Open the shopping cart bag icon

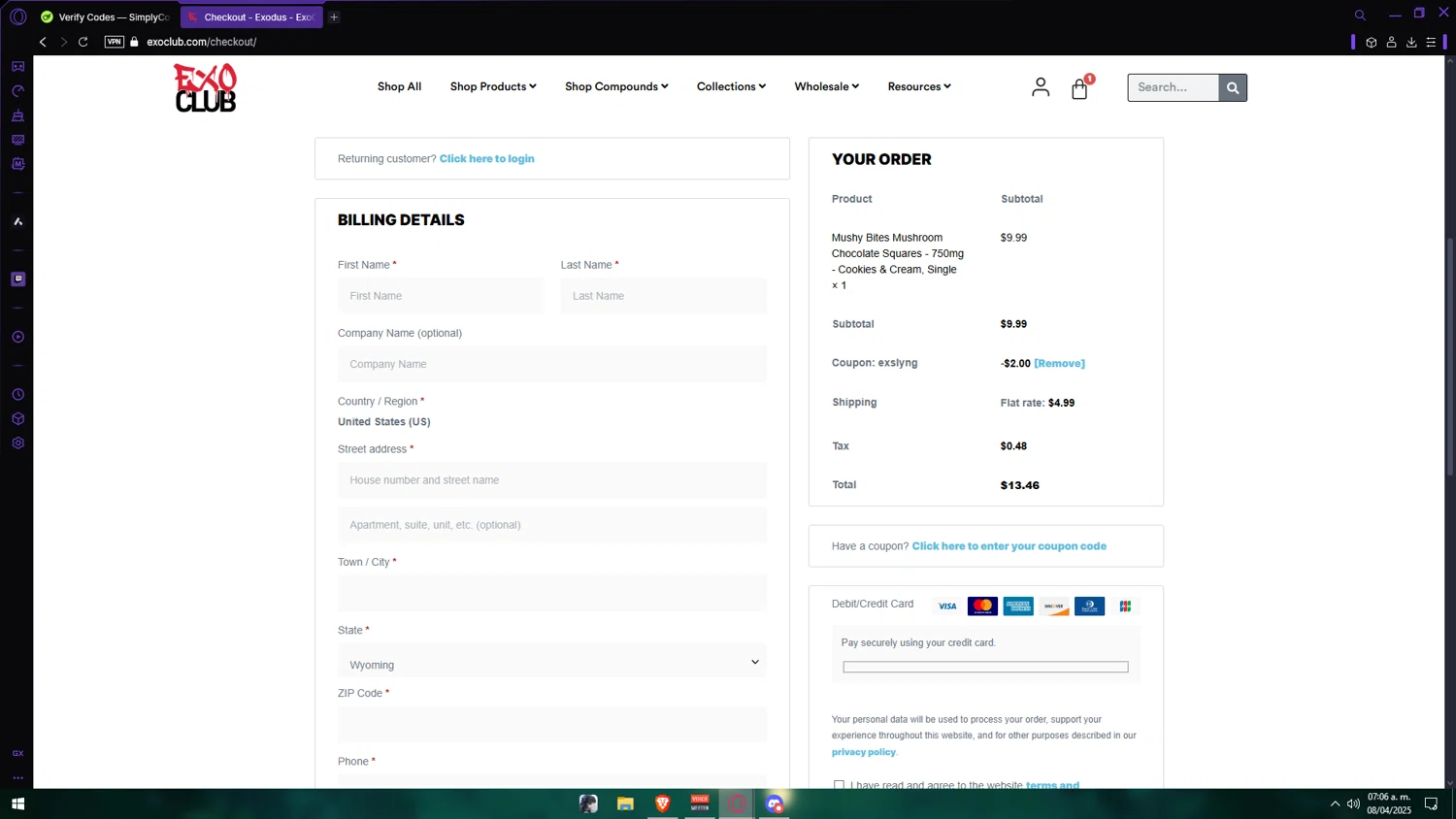[x=1079, y=88]
